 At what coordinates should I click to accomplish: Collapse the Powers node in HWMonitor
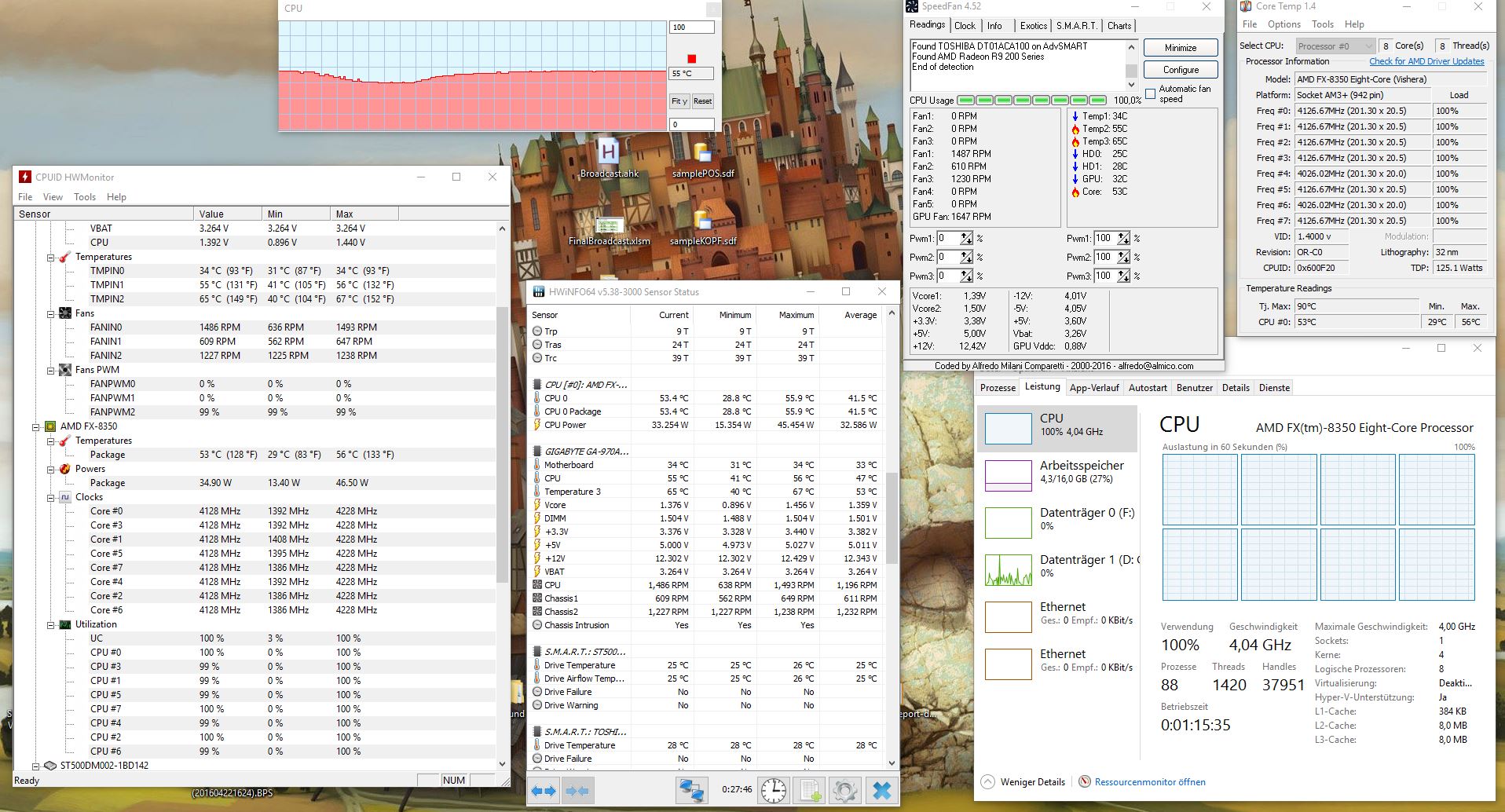tap(50, 470)
